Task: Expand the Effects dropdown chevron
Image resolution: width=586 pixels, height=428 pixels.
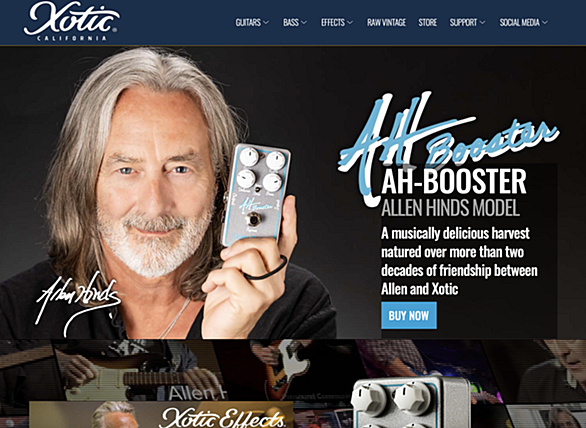Action: click(350, 23)
